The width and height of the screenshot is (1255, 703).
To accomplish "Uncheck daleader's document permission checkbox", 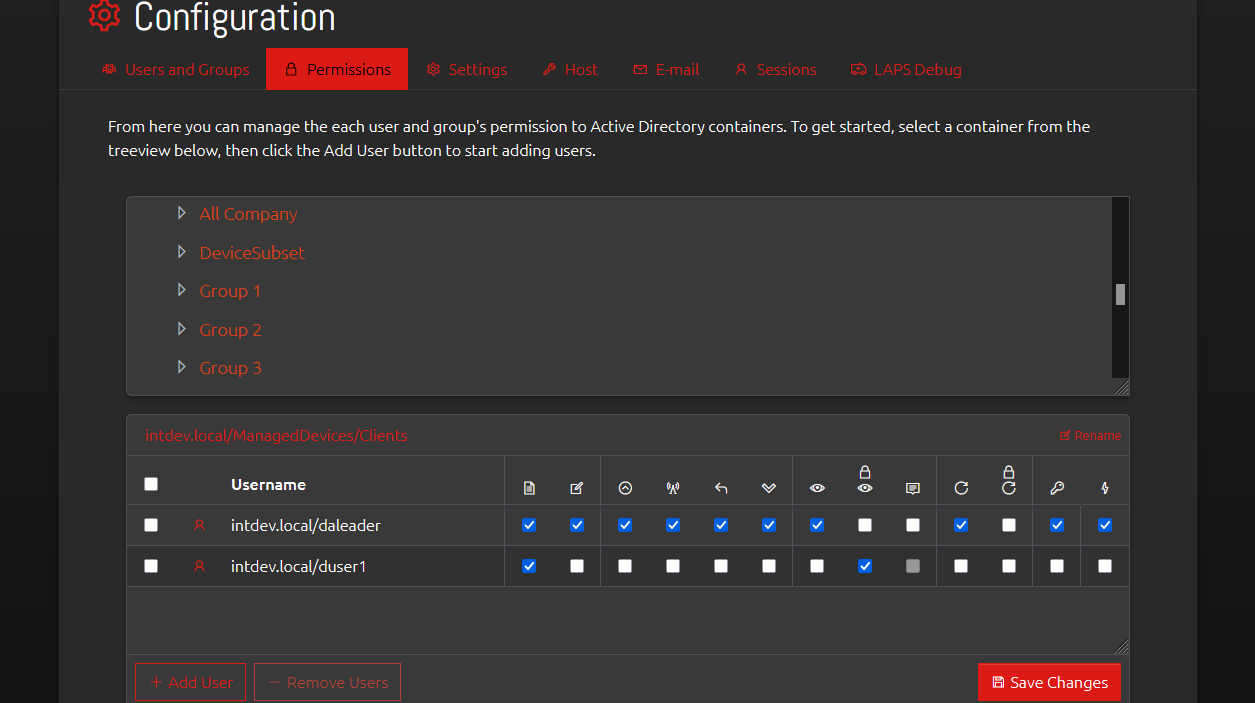I will pyautogui.click(x=529, y=525).
